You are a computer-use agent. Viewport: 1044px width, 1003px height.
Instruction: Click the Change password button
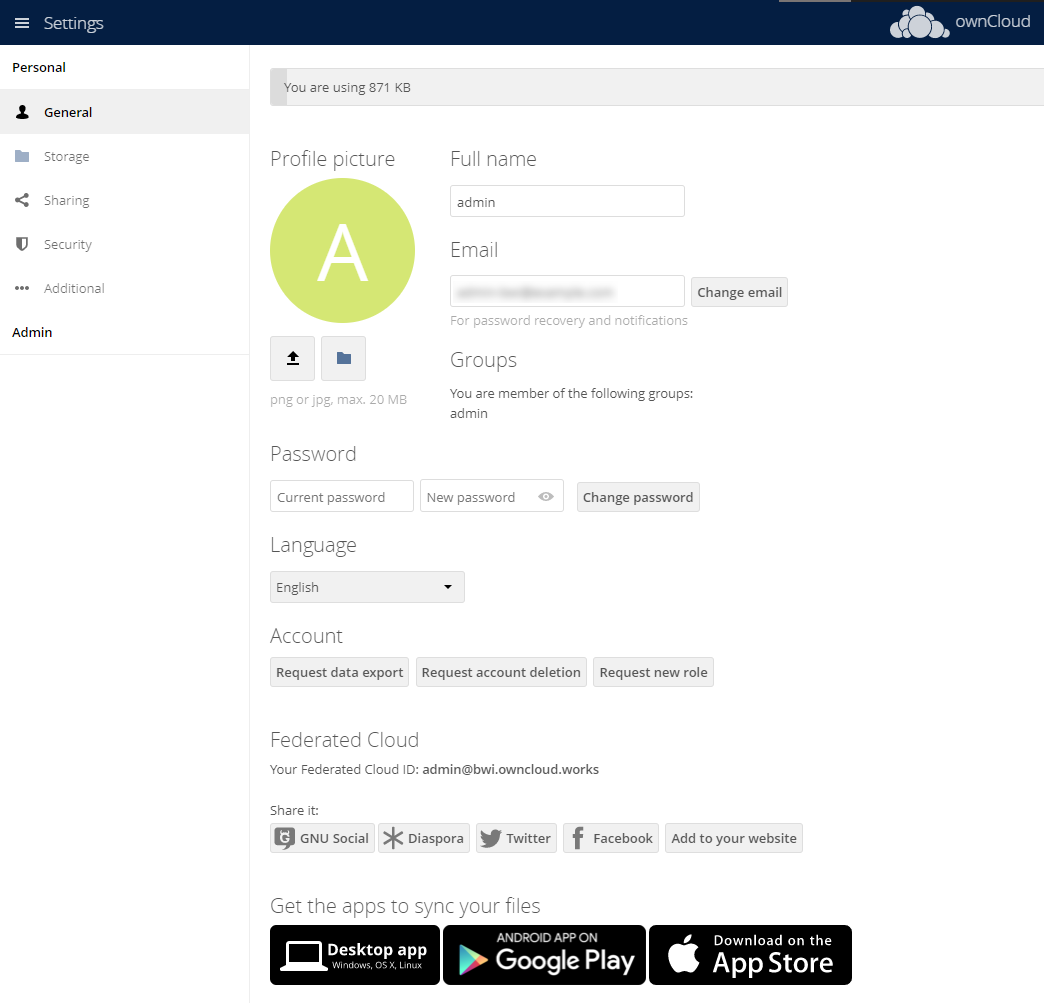(x=638, y=496)
